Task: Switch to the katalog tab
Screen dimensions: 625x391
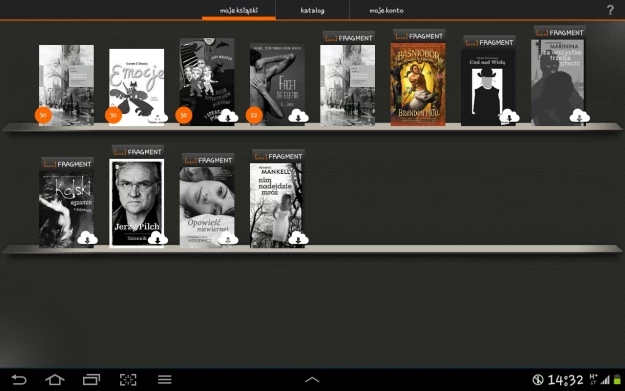Action: click(x=312, y=10)
